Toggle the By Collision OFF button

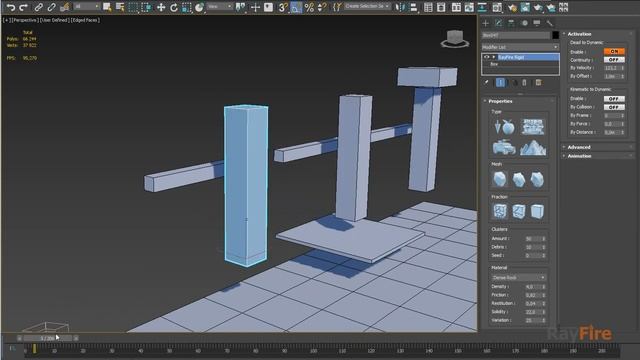(614, 107)
